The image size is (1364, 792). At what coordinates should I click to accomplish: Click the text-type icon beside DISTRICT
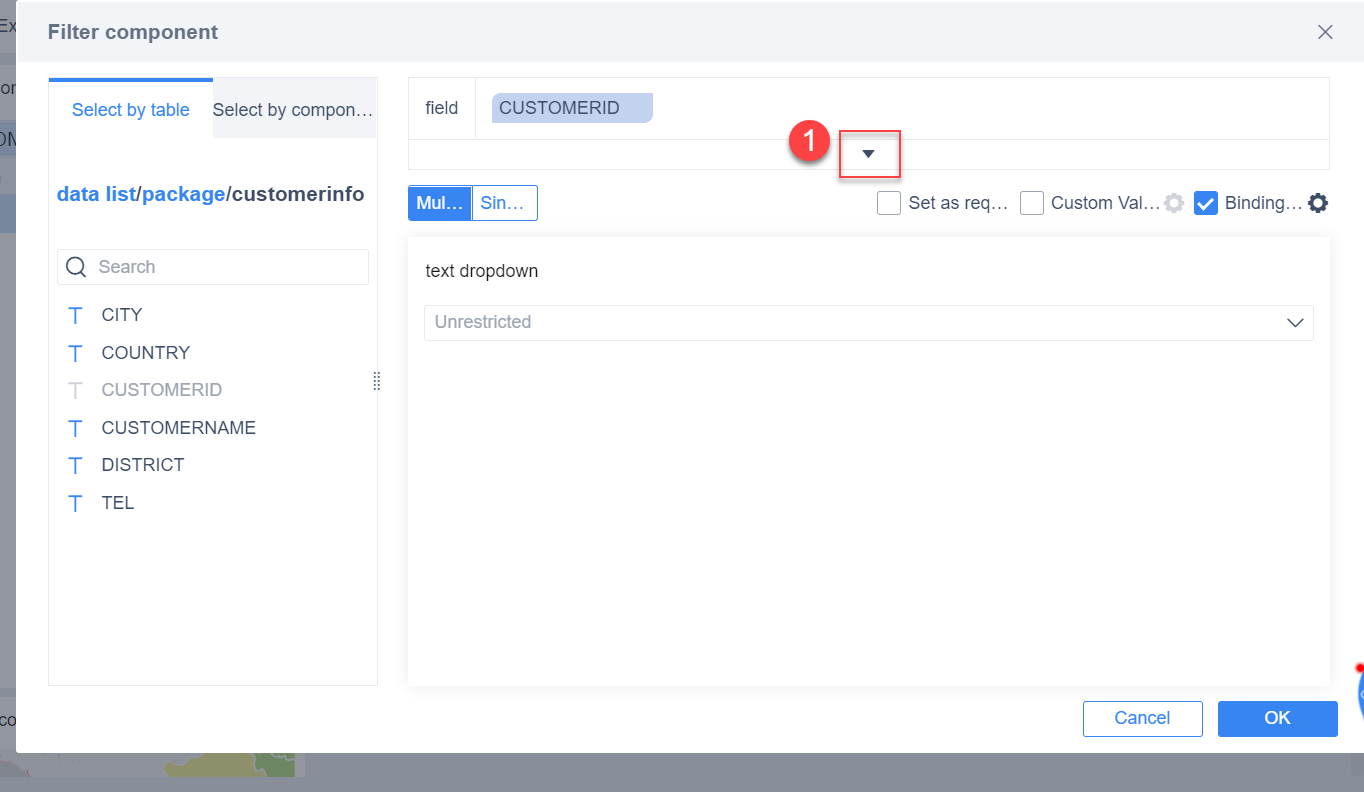[75, 465]
